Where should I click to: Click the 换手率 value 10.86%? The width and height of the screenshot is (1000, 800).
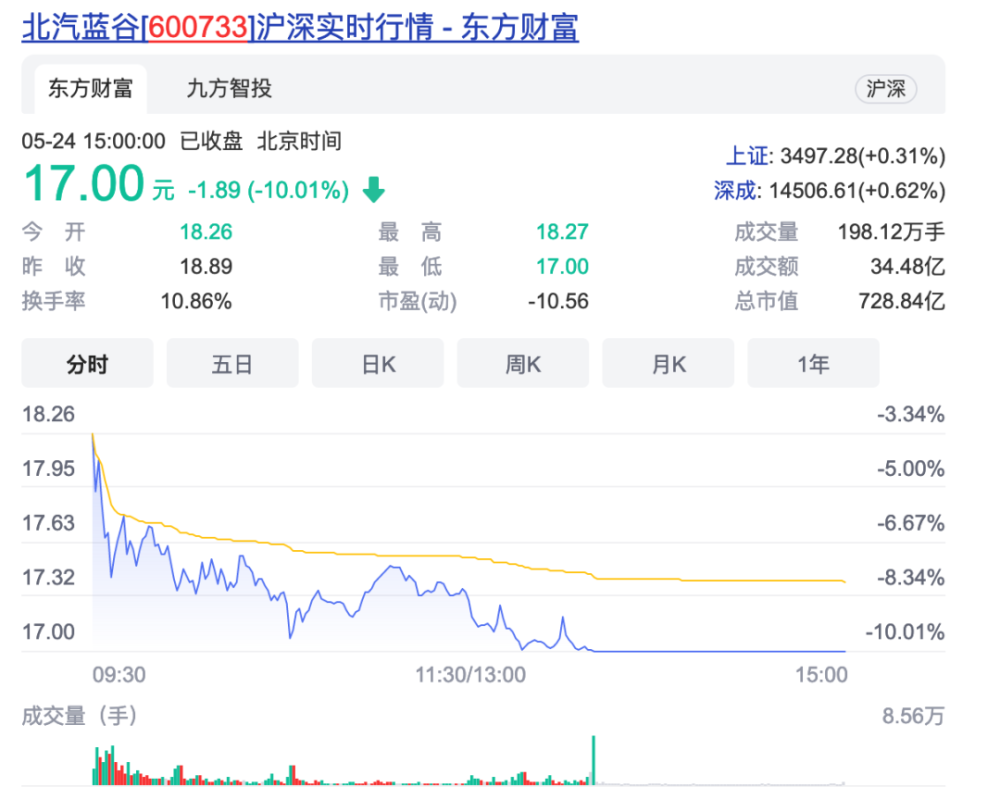pyautogui.click(x=196, y=300)
